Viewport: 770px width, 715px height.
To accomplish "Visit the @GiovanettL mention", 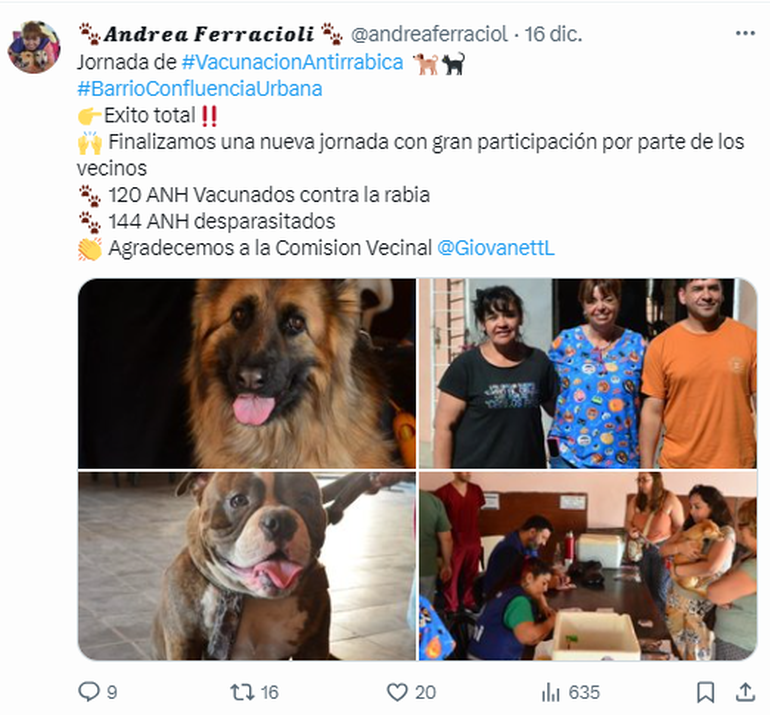I will [x=495, y=248].
